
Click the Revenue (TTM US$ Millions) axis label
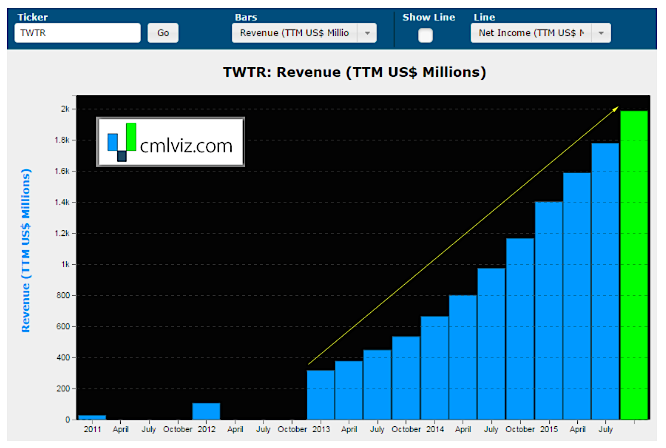[x=26, y=251]
